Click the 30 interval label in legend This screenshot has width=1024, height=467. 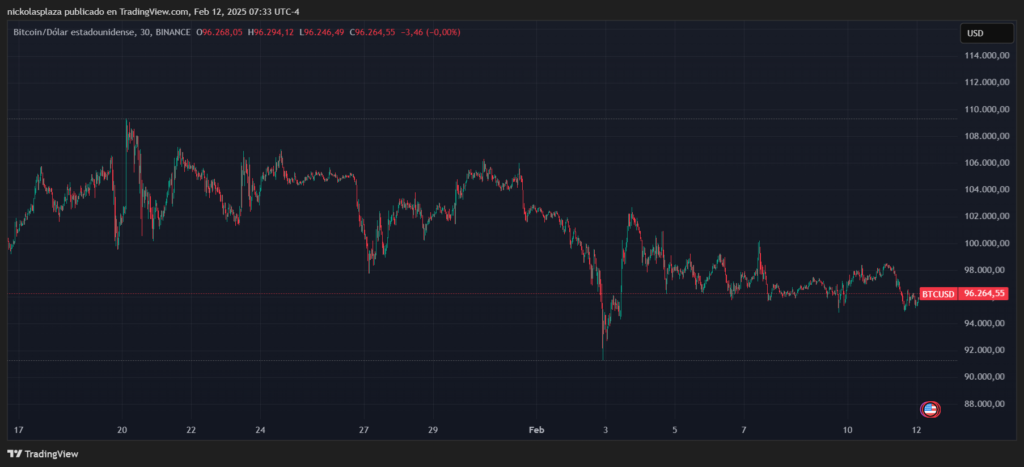click(147, 33)
